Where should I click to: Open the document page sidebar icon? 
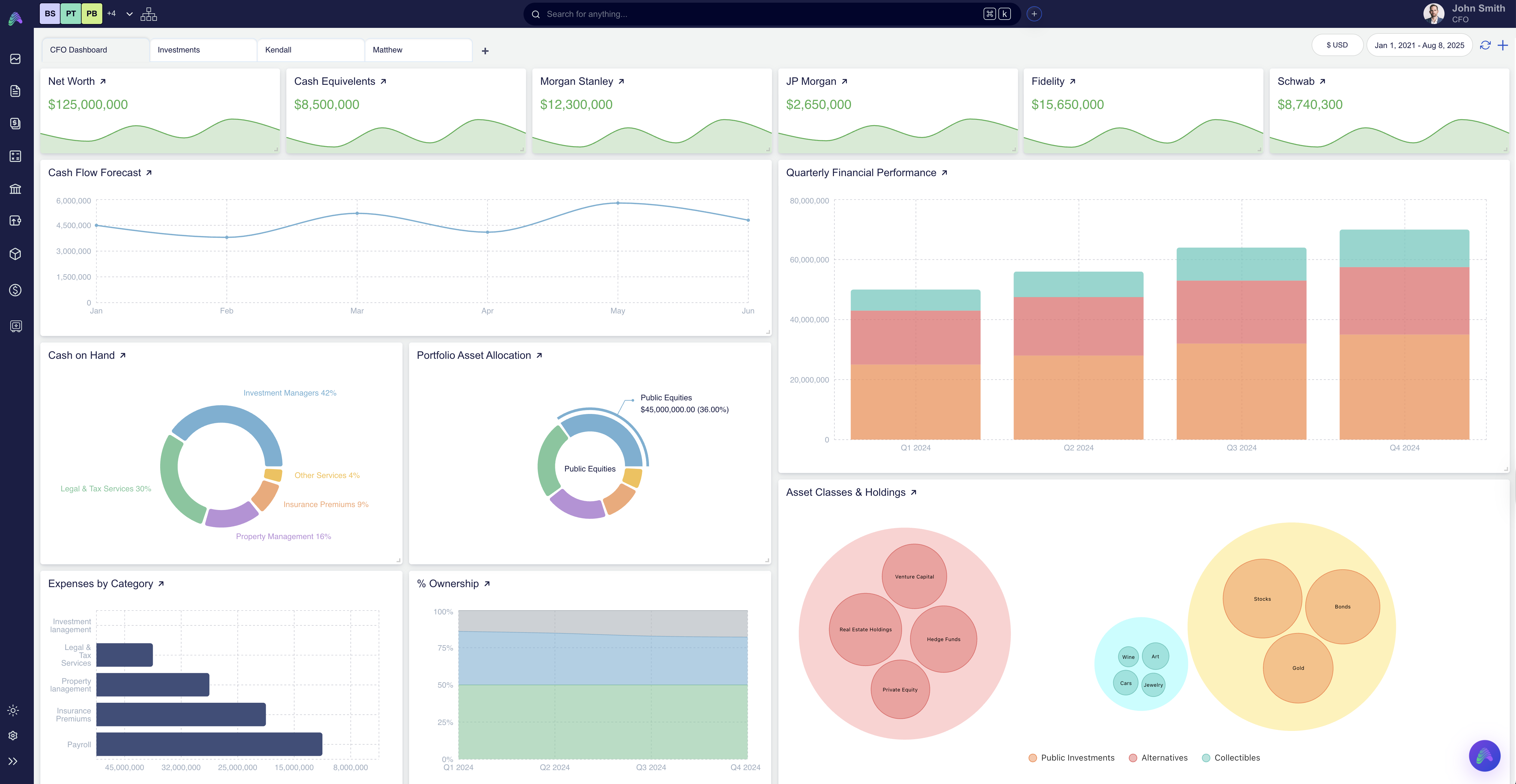(15, 90)
